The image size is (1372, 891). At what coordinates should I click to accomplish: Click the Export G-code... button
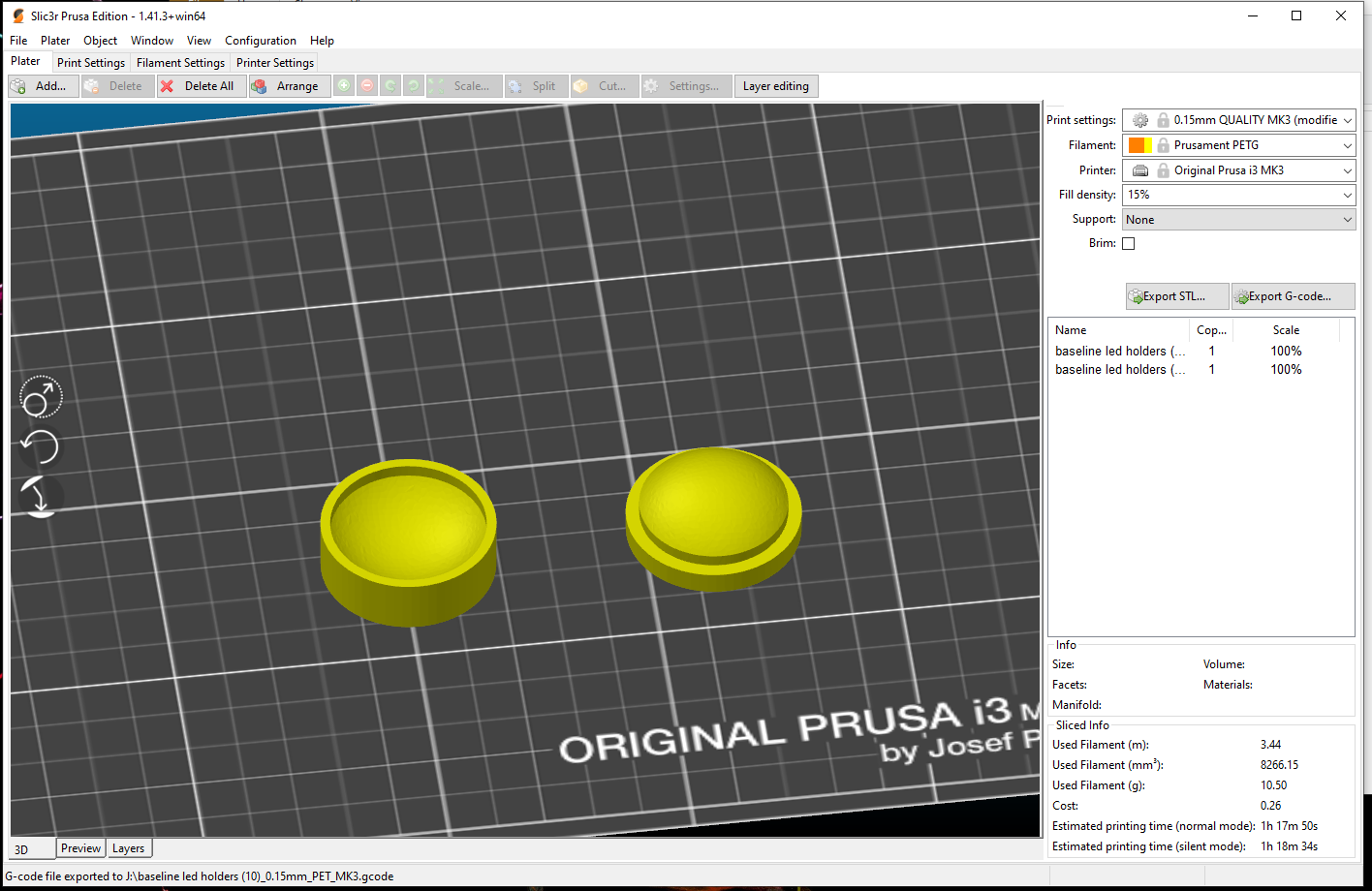pos(1293,296)
